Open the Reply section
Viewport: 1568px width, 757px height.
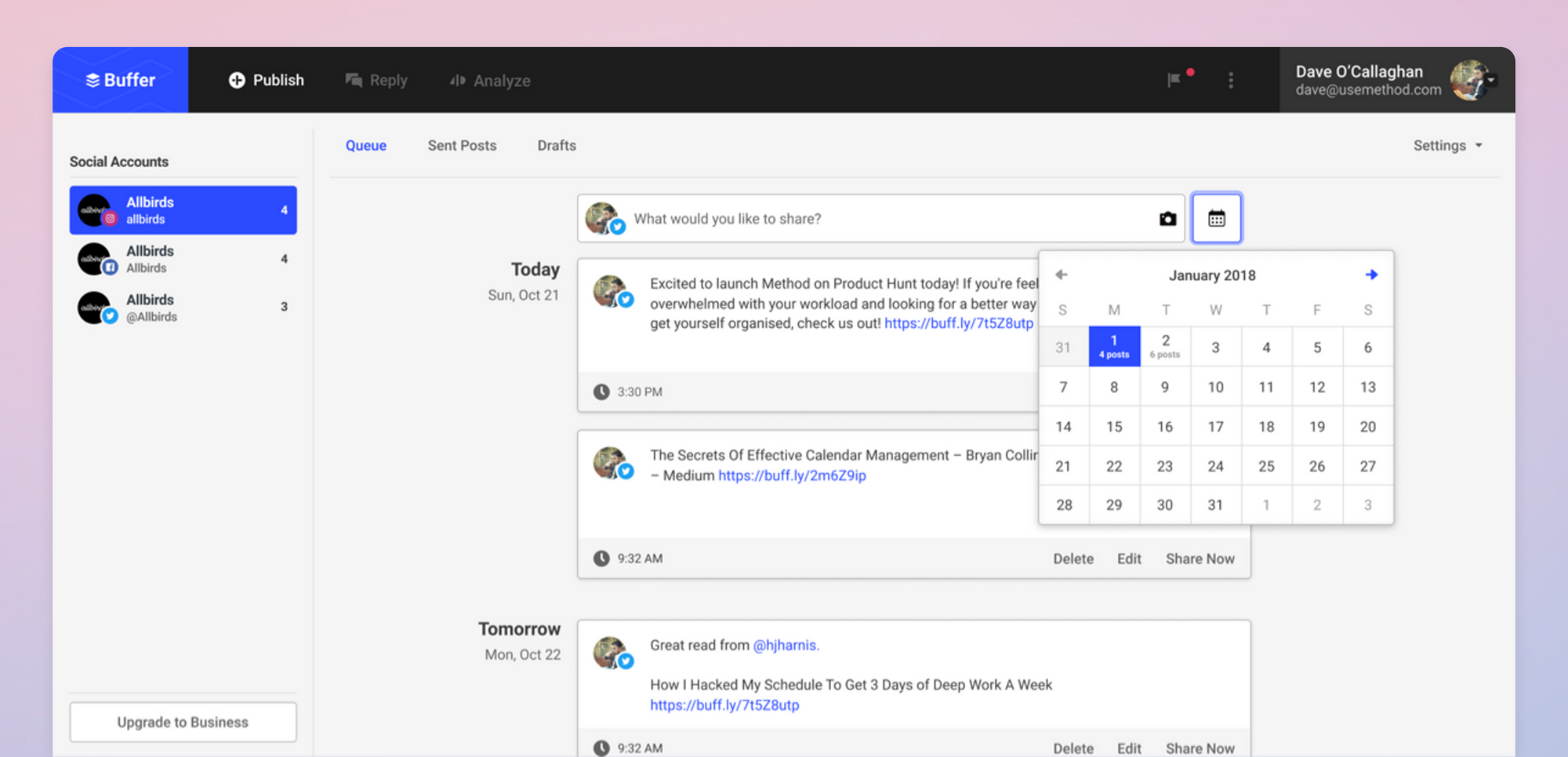376,80
